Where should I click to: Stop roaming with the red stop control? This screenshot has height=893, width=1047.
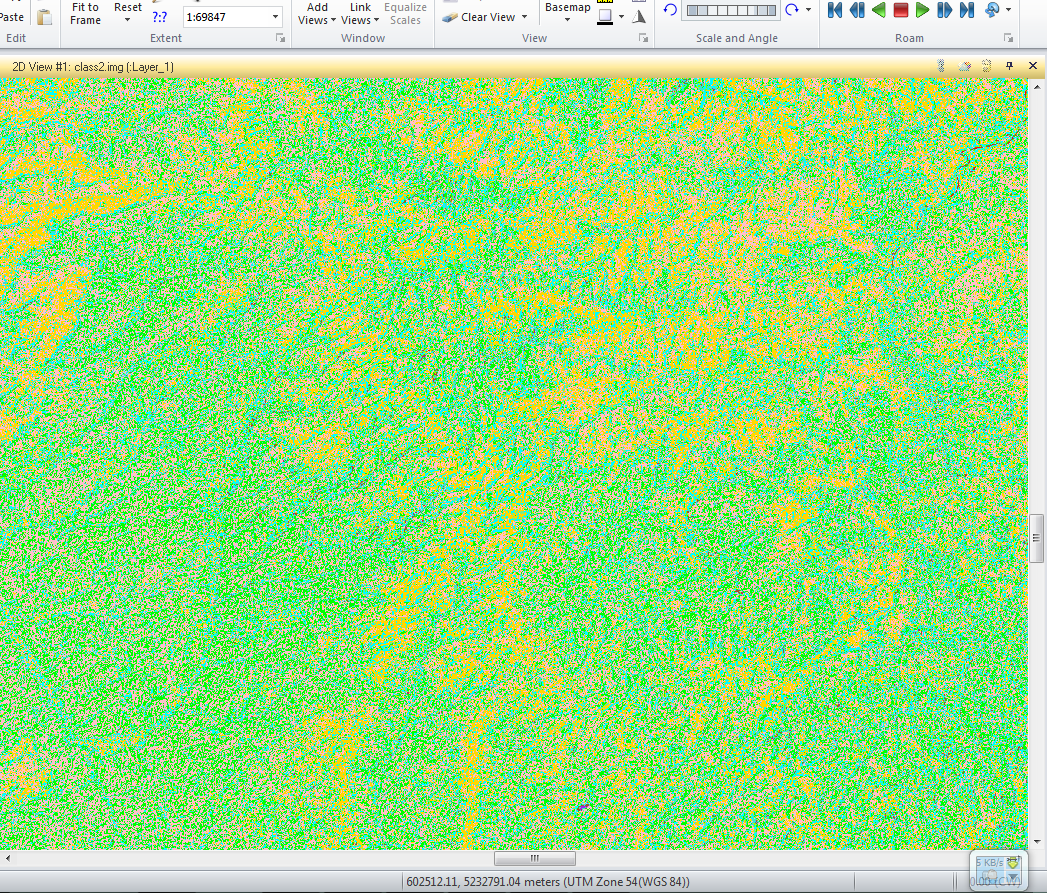(898, 12)
